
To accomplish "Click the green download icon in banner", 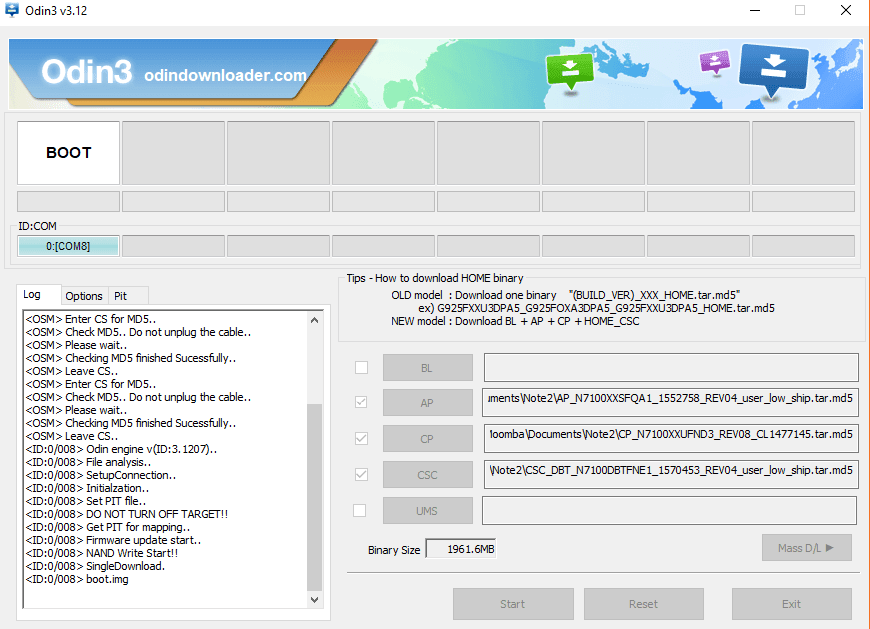I will point(570,70).
